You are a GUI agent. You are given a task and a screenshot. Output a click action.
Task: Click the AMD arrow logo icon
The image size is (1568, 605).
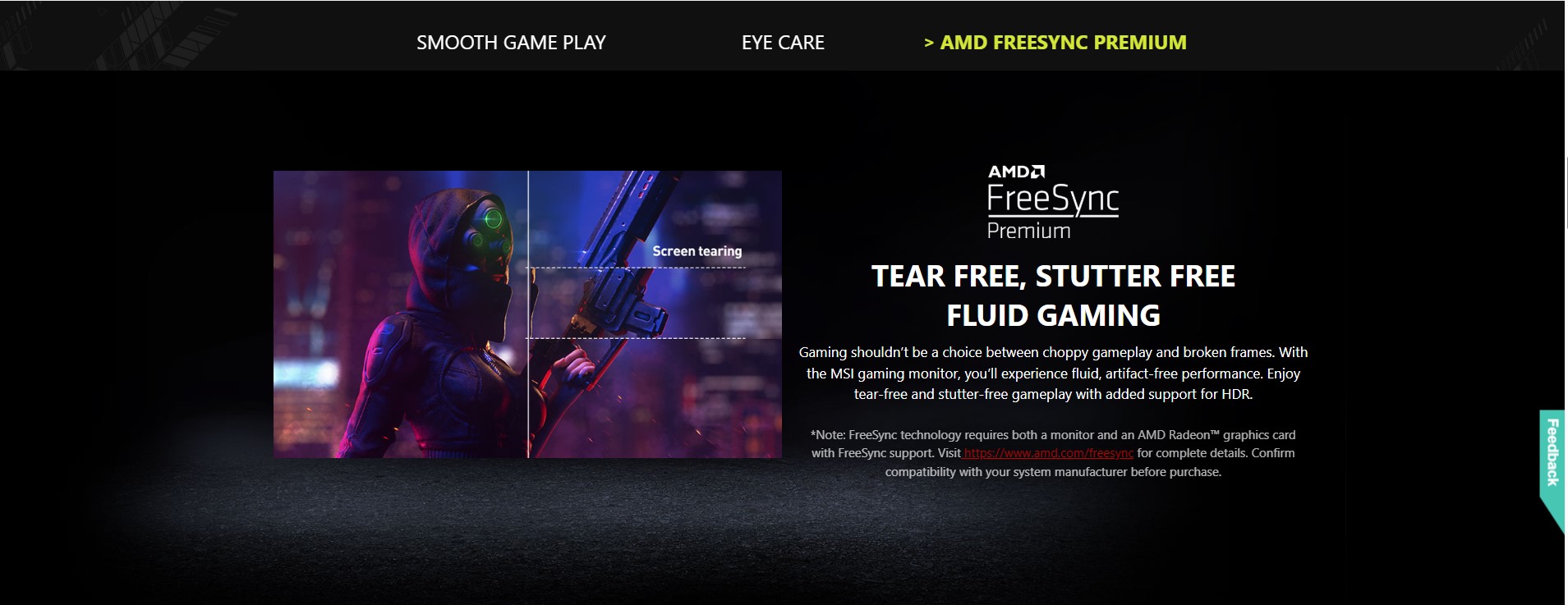1038,172
